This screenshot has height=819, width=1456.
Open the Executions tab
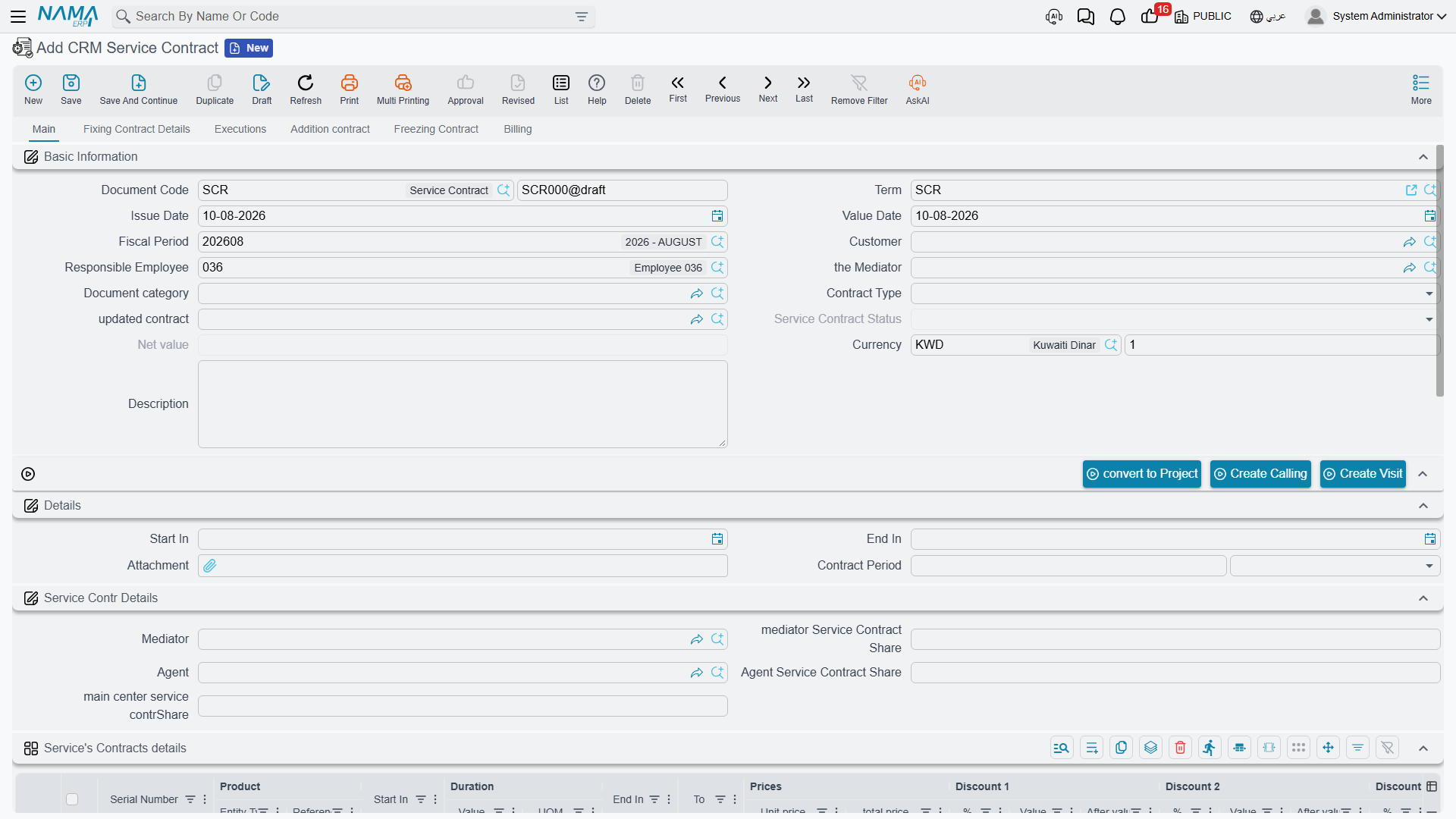(240, 129)
